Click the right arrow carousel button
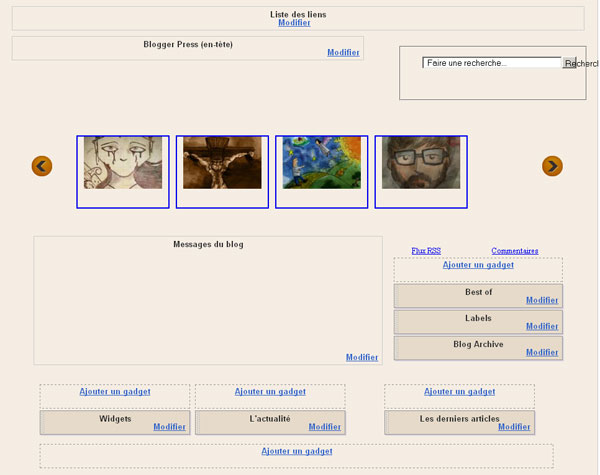The width and height of the screenshot is (600, 475). pos(552,166)
